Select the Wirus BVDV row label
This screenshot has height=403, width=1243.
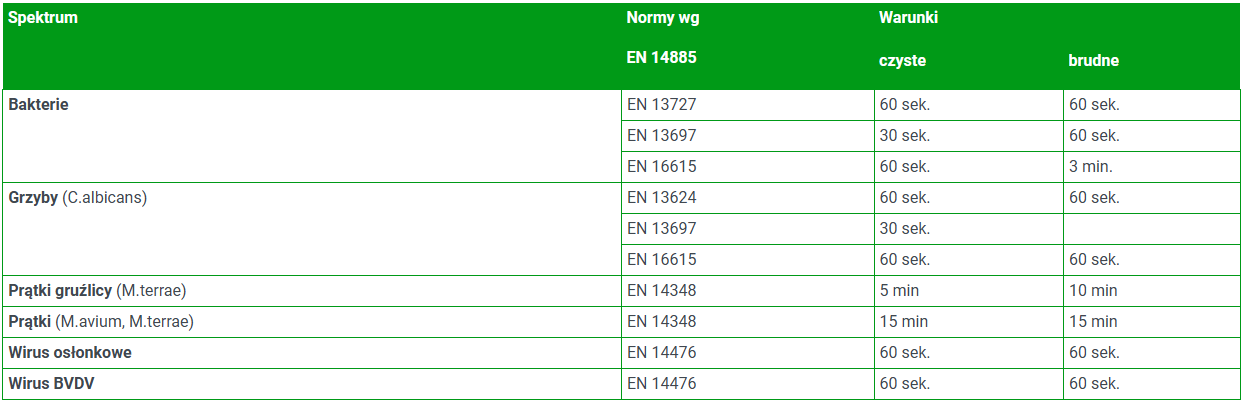tap(50, 383)
